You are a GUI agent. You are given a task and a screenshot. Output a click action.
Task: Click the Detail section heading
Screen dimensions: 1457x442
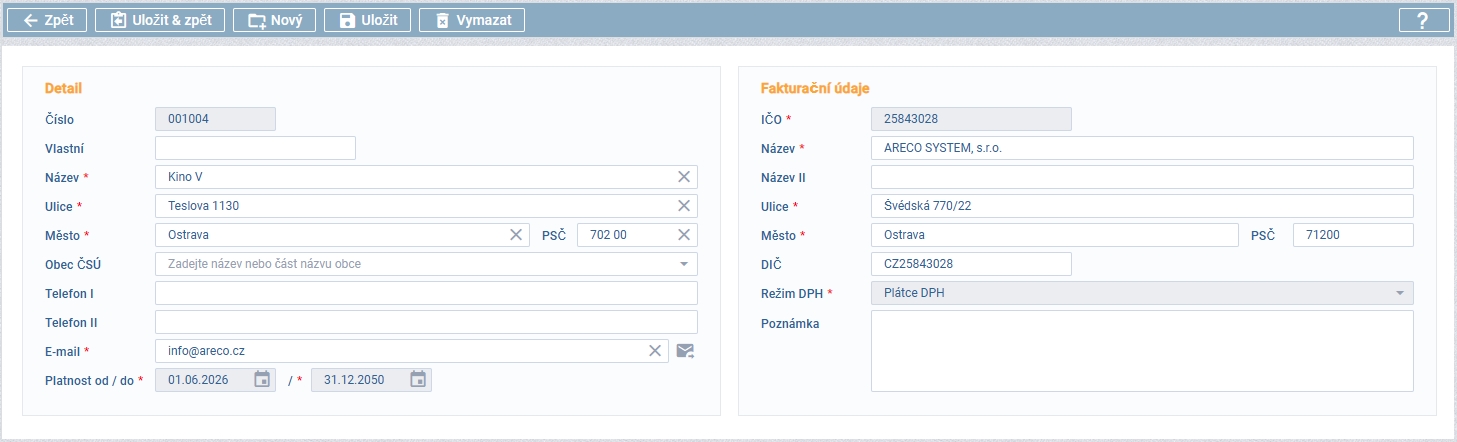click(63, 88)
